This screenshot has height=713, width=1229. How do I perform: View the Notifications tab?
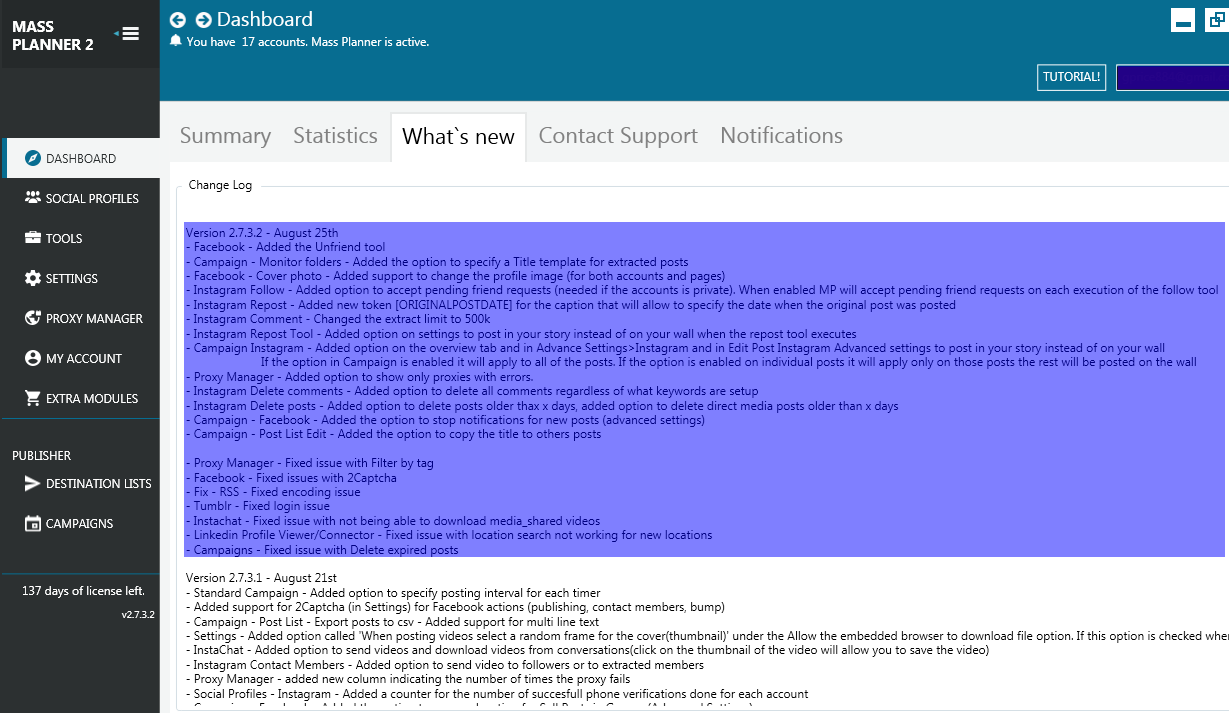point(781,136)
